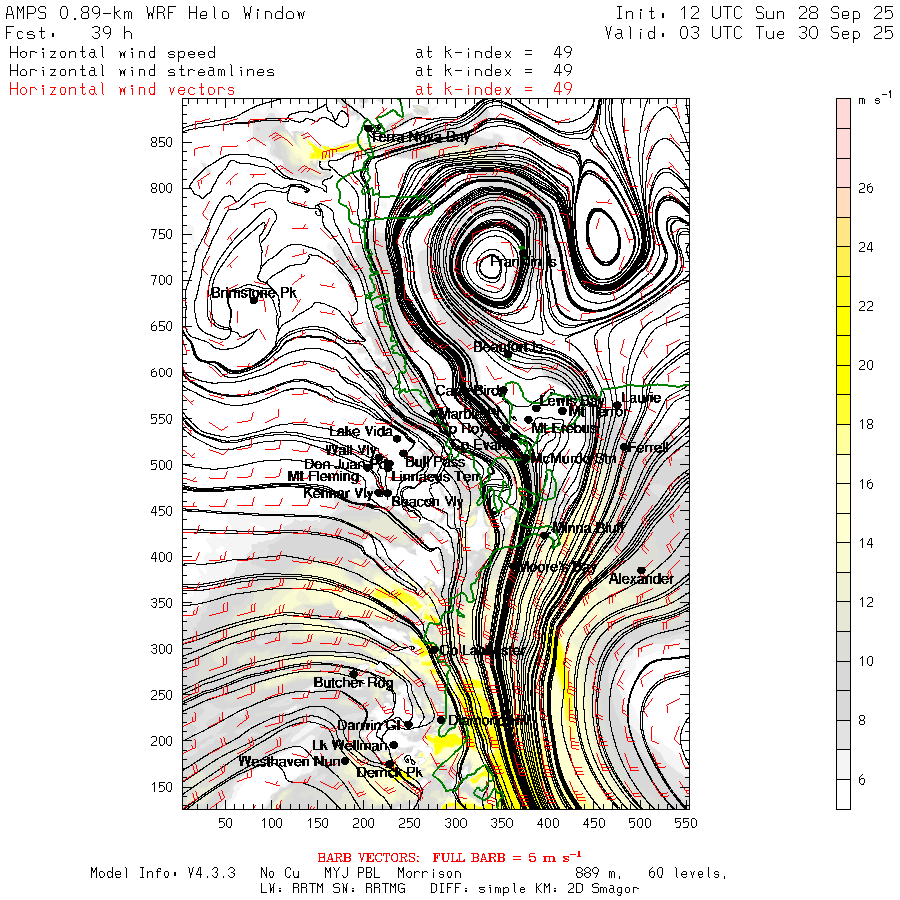
Task: Select the Ferrell station label
Action: (649, 447)
